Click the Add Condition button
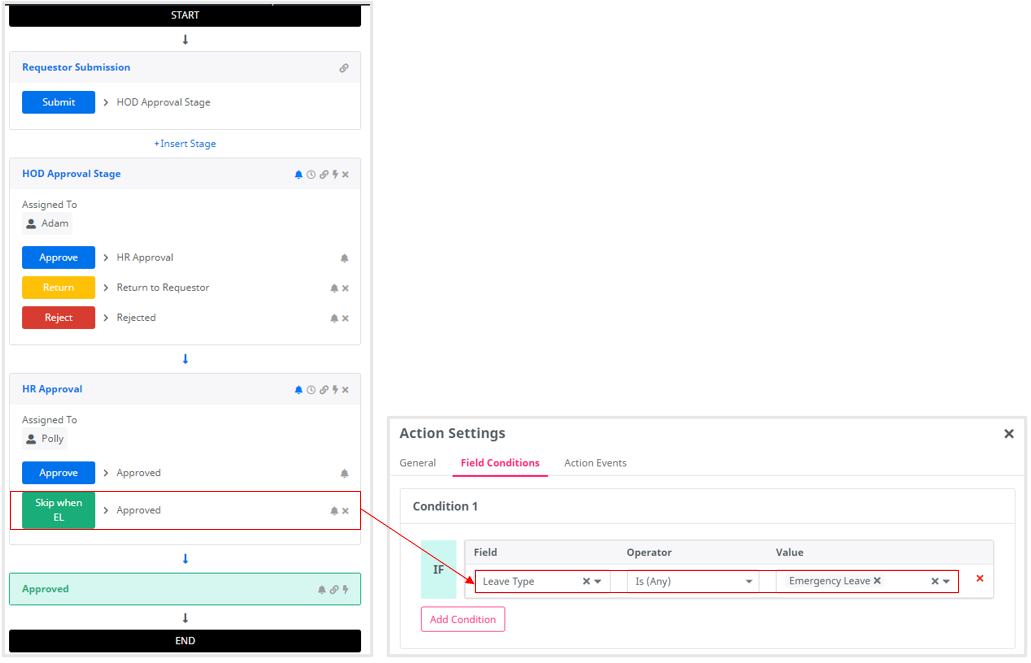Screen dimensions: 1031x663 point(463,620)
